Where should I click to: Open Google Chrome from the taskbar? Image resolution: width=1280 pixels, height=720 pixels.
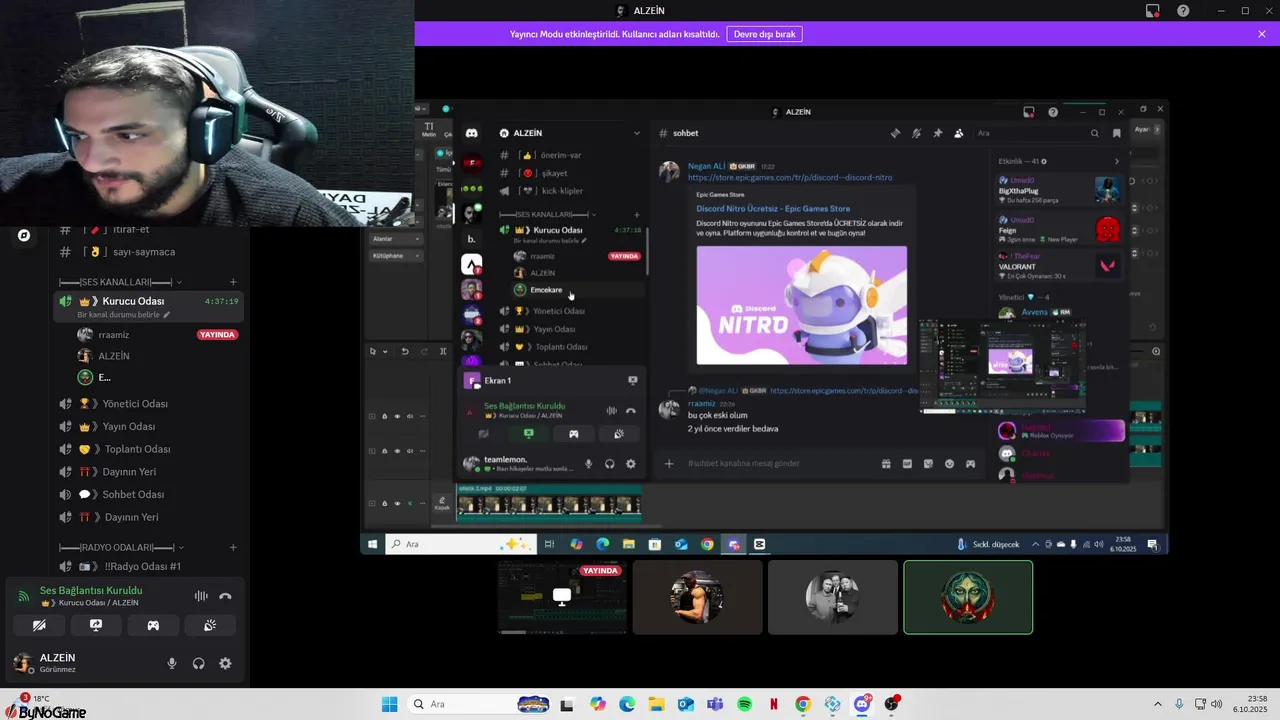pos(803,704)
